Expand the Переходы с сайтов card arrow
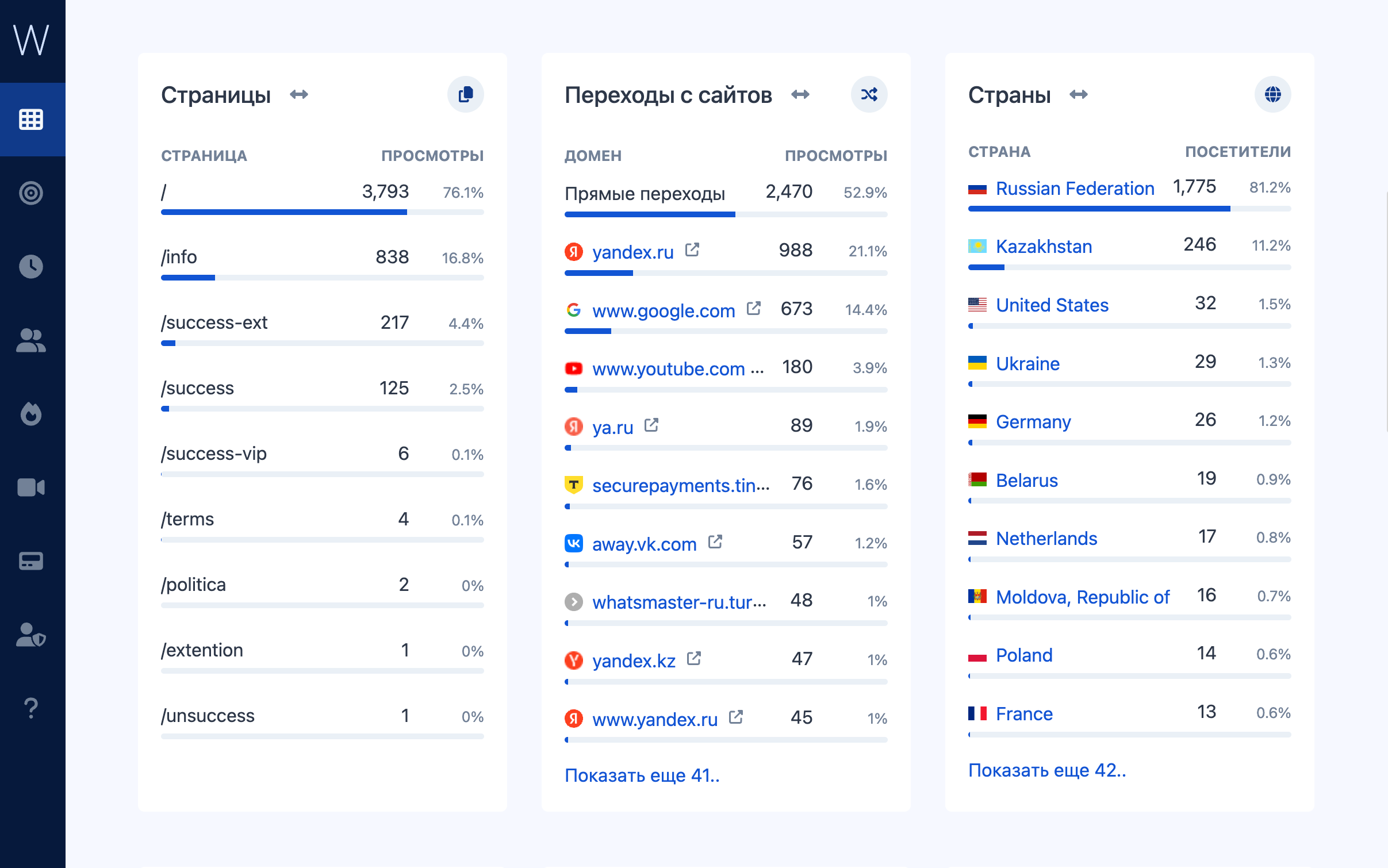Screen dimensions: 1388x868 (800, 94)
